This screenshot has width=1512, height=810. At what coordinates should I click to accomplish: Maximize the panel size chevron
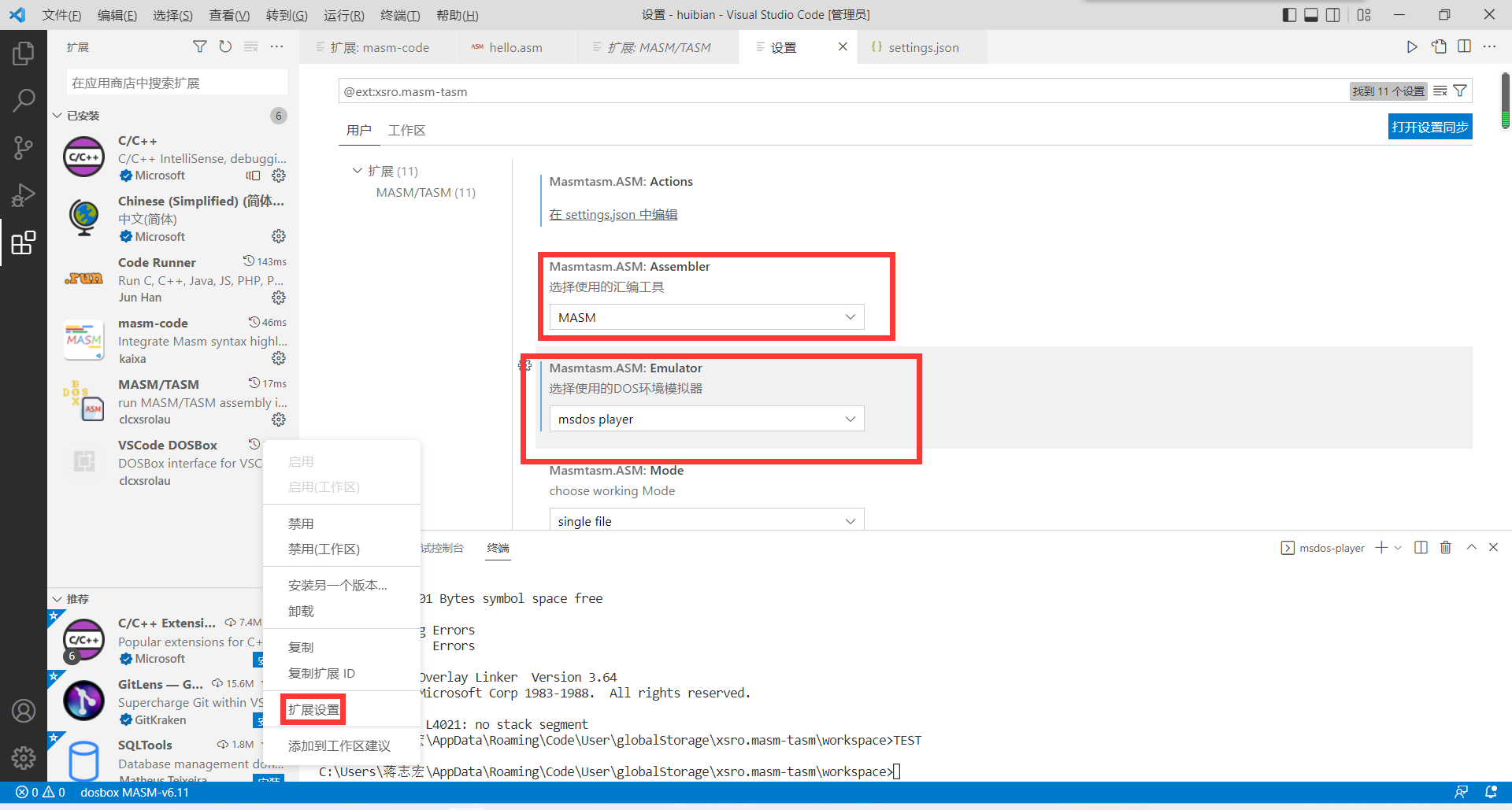coord(1471,548)
